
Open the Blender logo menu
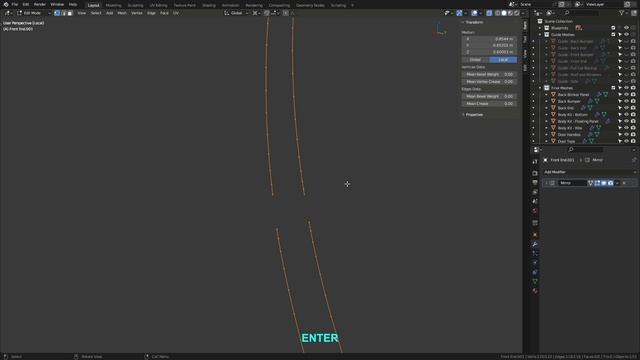pos(6,4)
